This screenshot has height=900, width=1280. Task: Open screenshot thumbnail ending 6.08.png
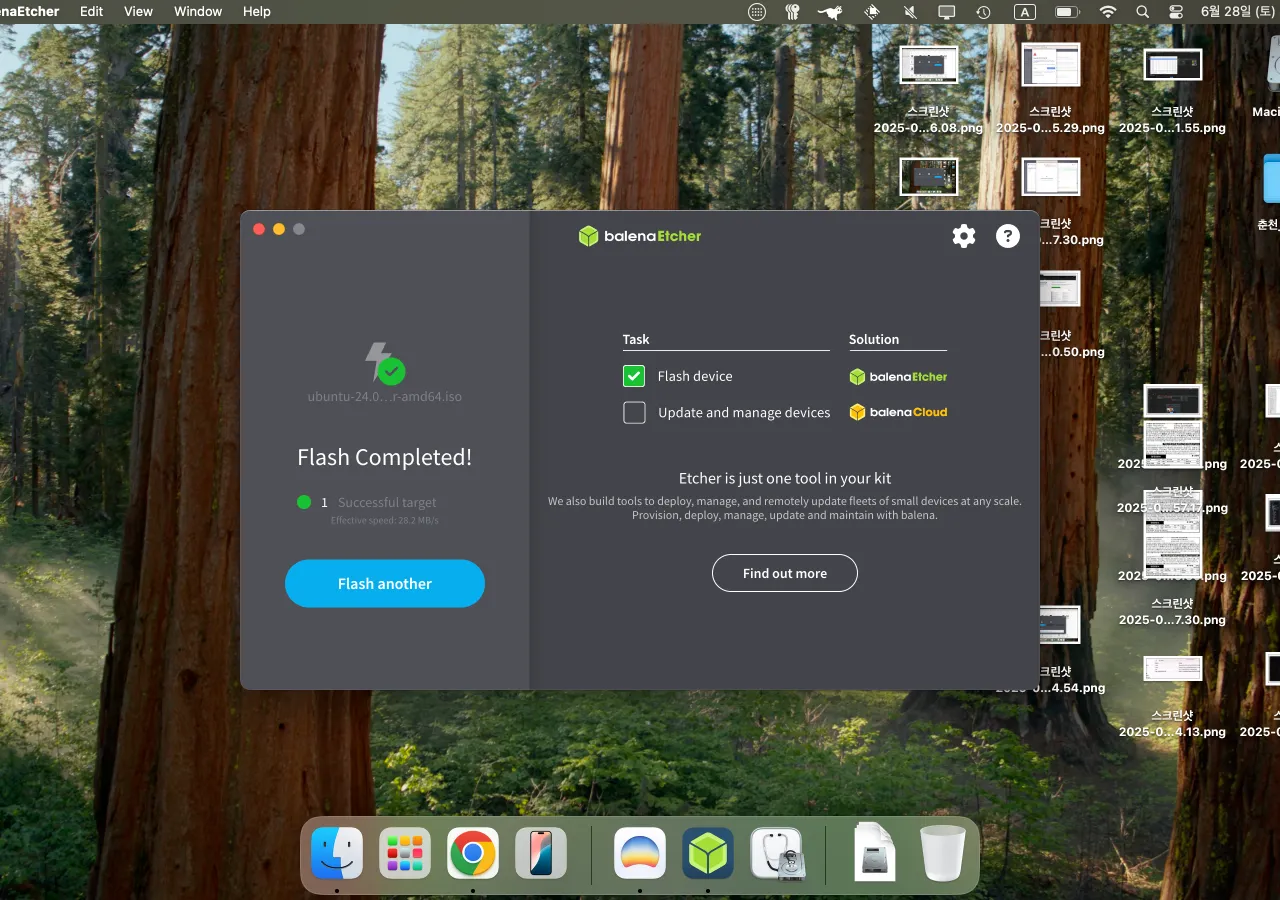[x=928, y=65]
